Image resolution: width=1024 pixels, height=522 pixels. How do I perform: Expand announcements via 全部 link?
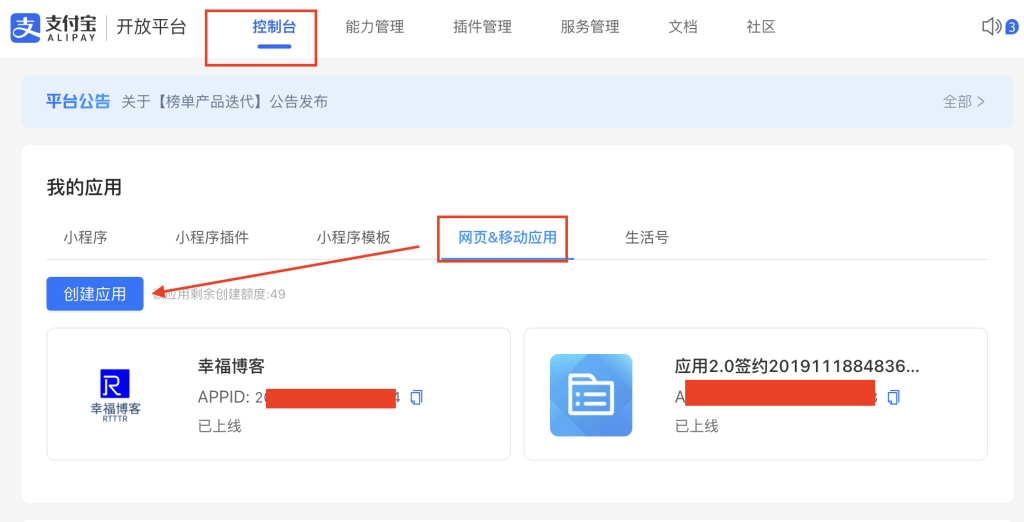pyautogui.click(x=964, y=101)
